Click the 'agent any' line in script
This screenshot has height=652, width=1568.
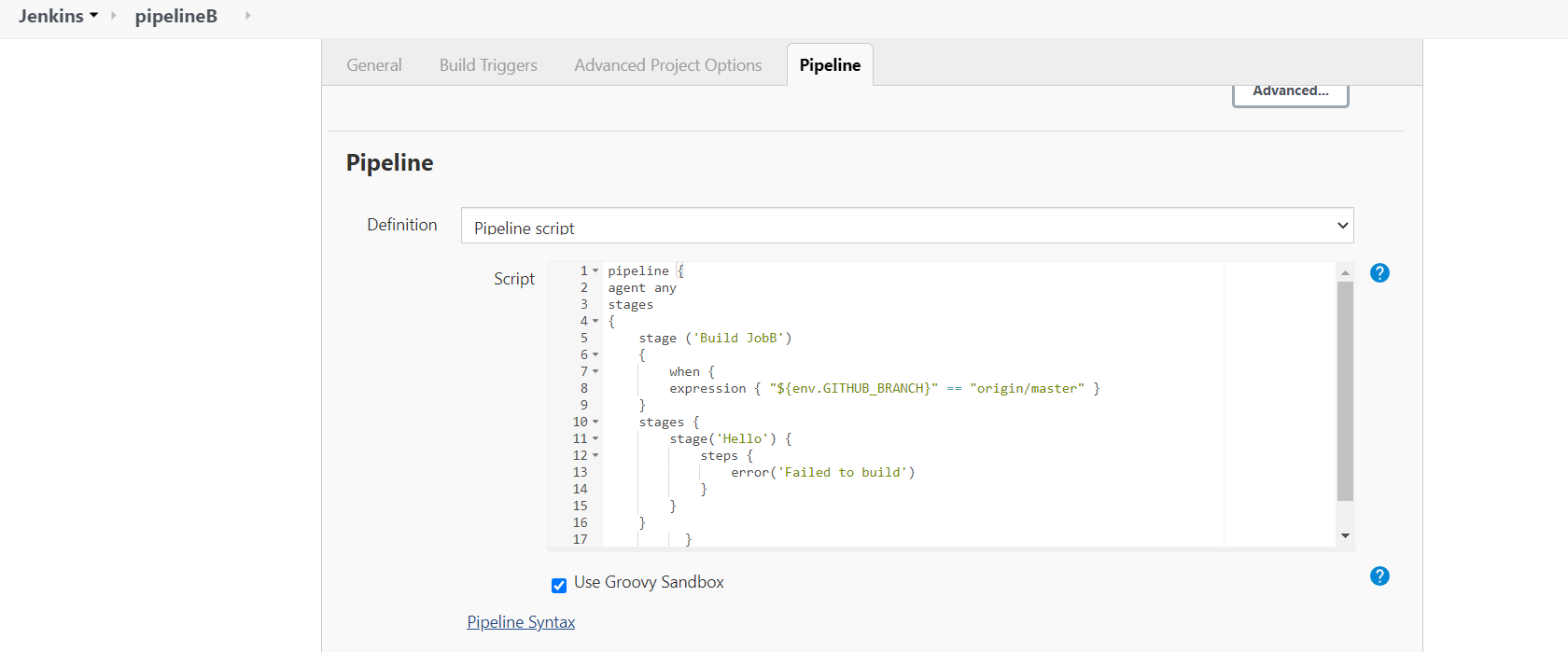pyautogui.click(x=642, y=288)
